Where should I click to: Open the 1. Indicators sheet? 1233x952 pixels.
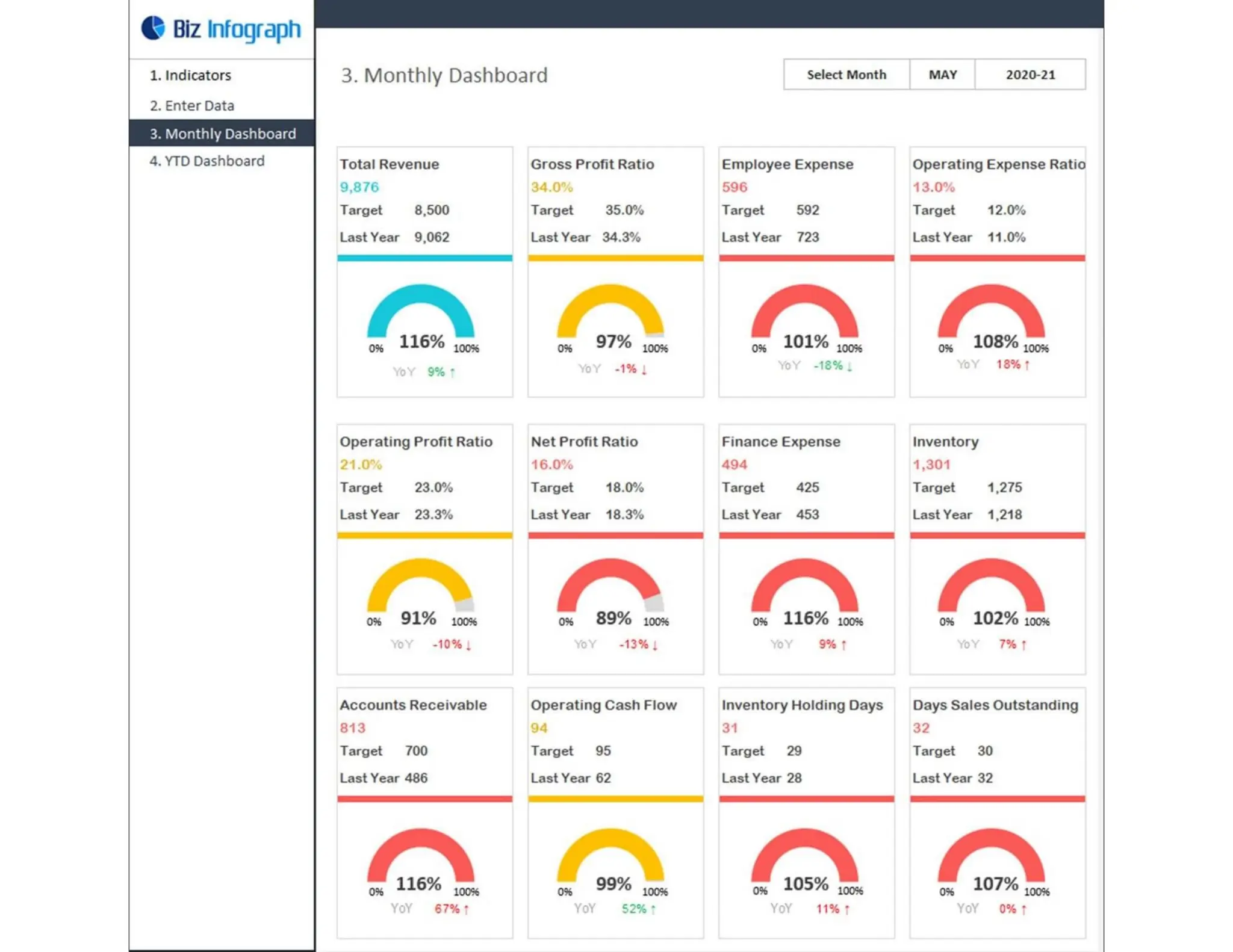click(x=190, y=75)
